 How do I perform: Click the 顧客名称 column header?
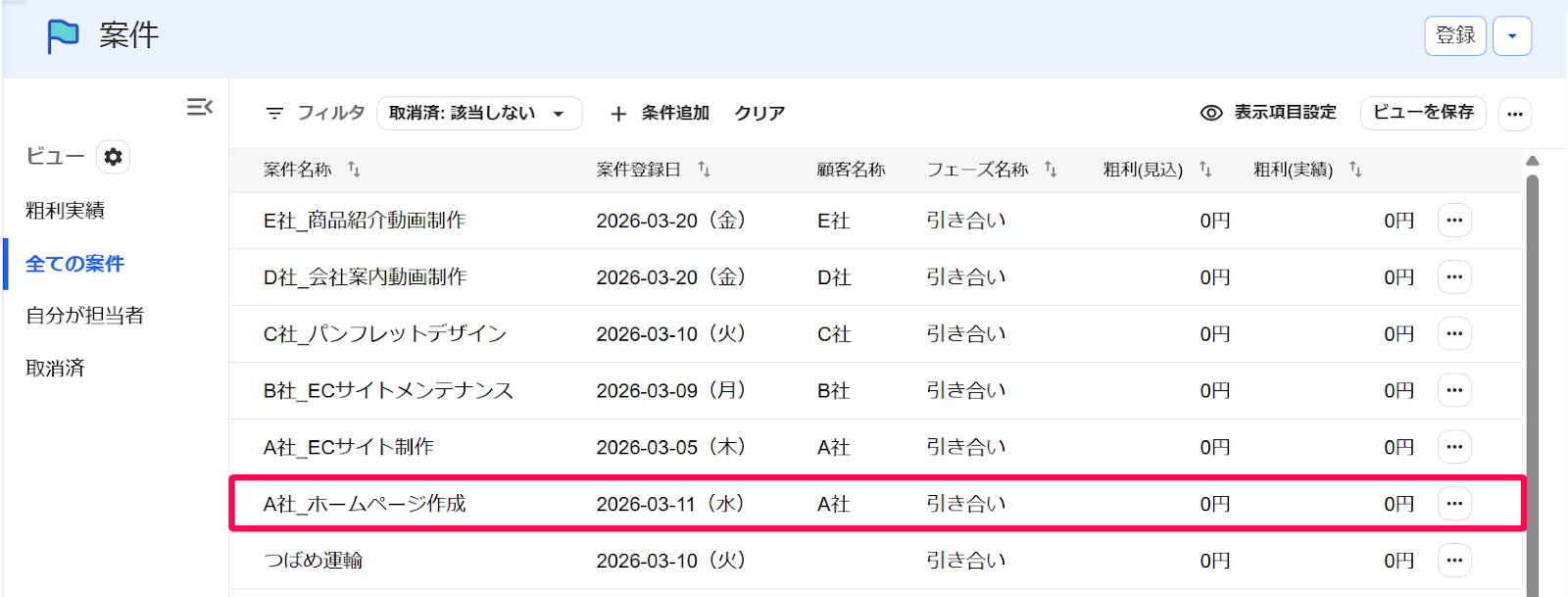point(851,170)
